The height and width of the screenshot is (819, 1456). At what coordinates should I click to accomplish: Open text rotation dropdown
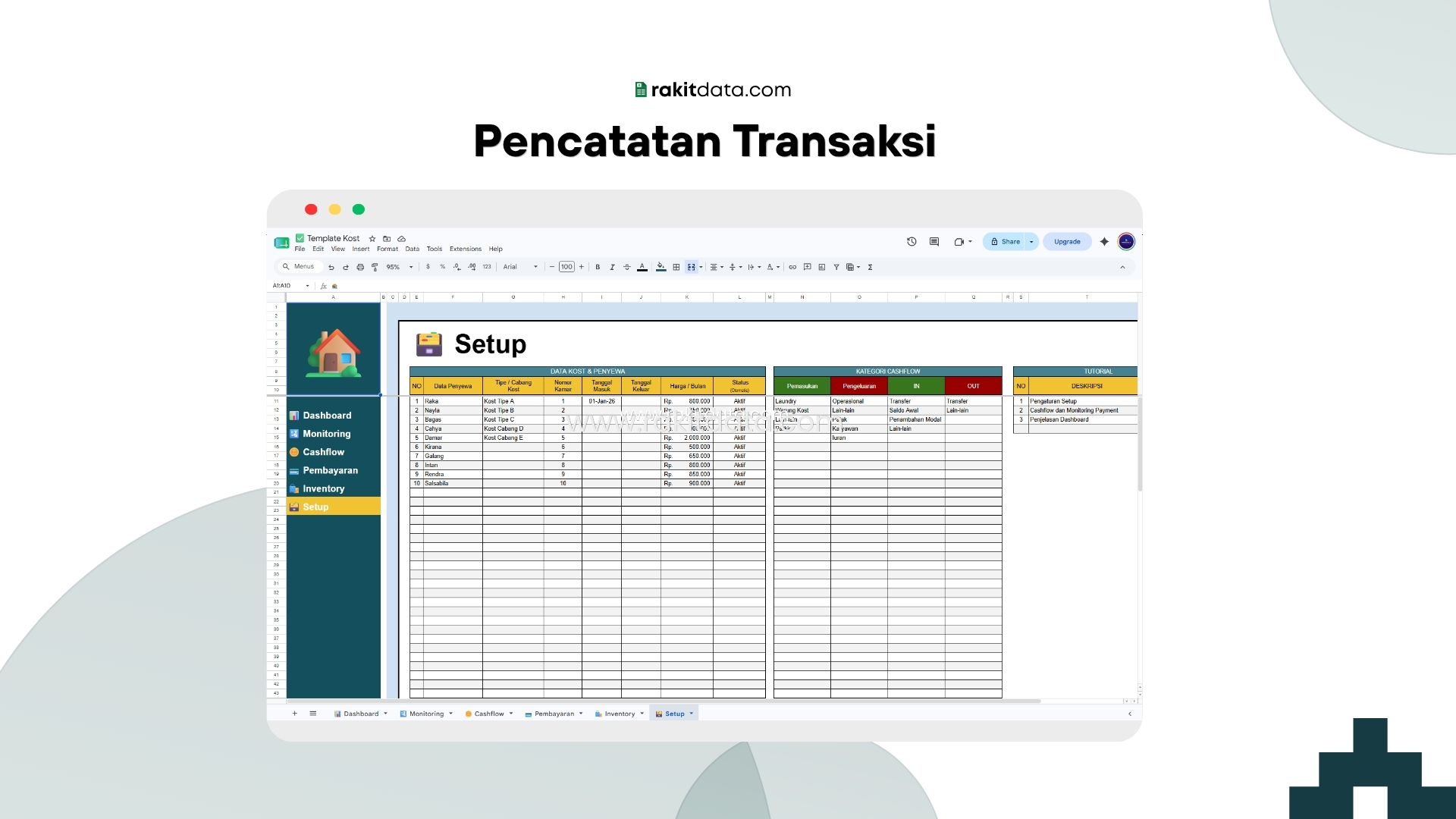point(773,267)
